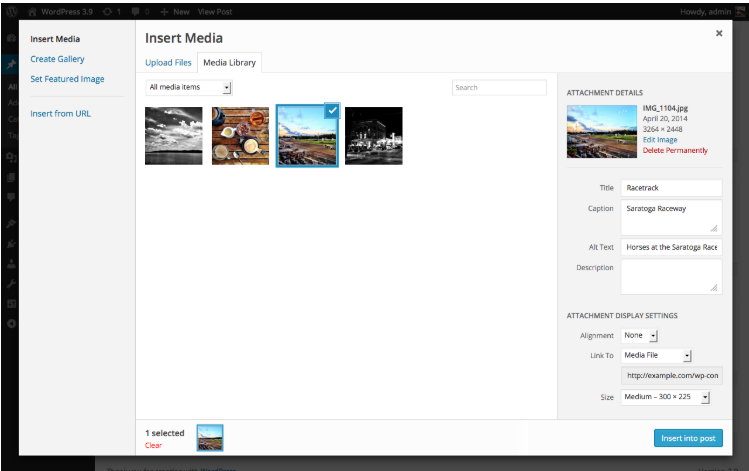Viewport: 749px width, 471px height.
Task: Clear the selection using the Clear link
Action: click(x=153, y=445)
